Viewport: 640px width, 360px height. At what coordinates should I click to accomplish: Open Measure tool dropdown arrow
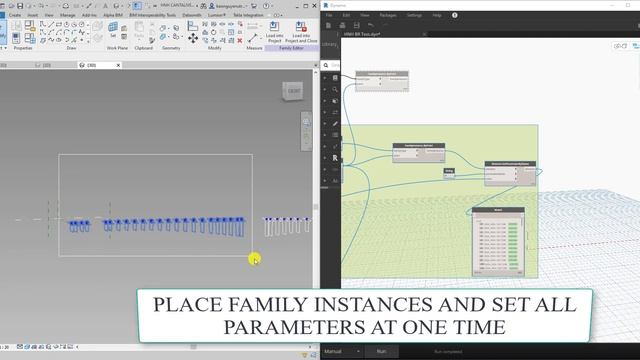(261, 38)
